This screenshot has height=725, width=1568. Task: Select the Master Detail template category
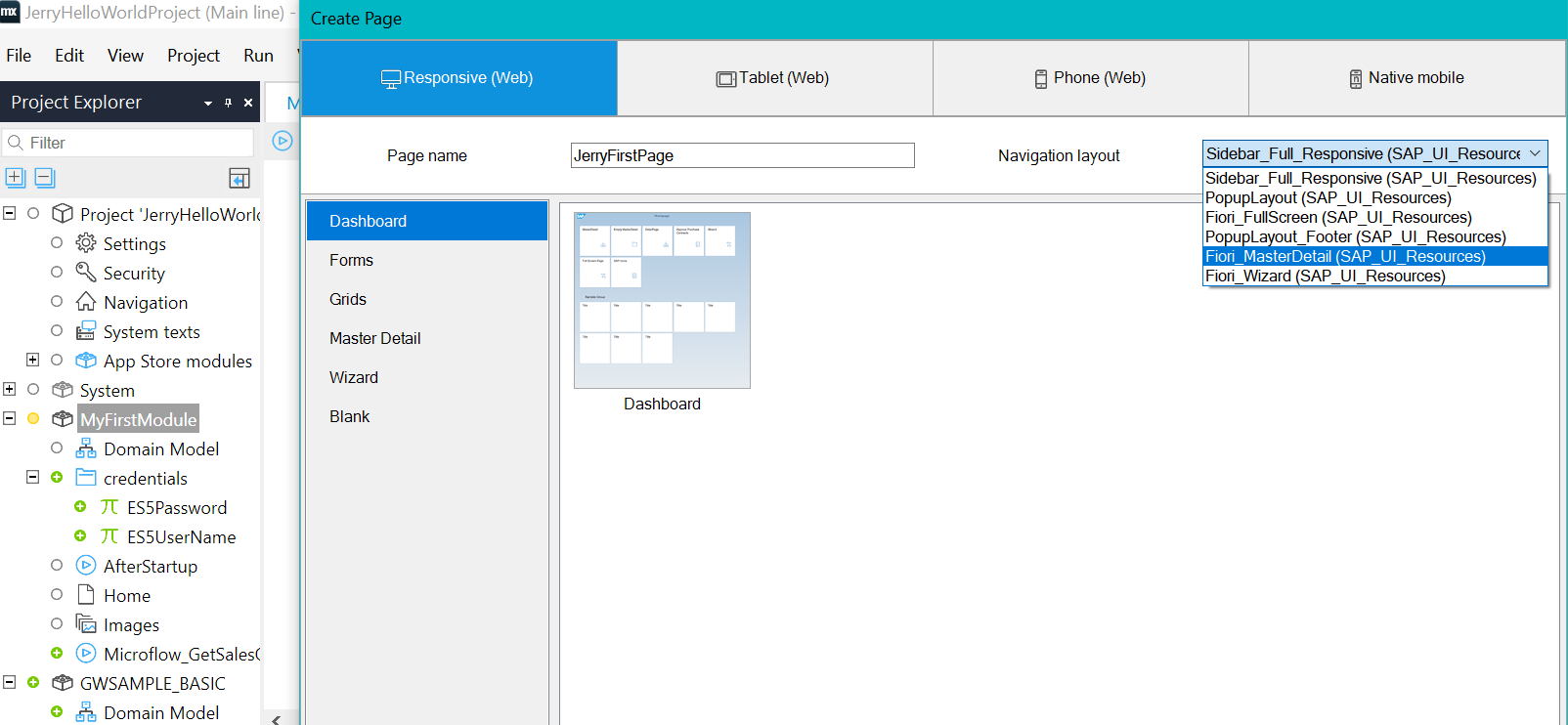[x=427, y=338]
